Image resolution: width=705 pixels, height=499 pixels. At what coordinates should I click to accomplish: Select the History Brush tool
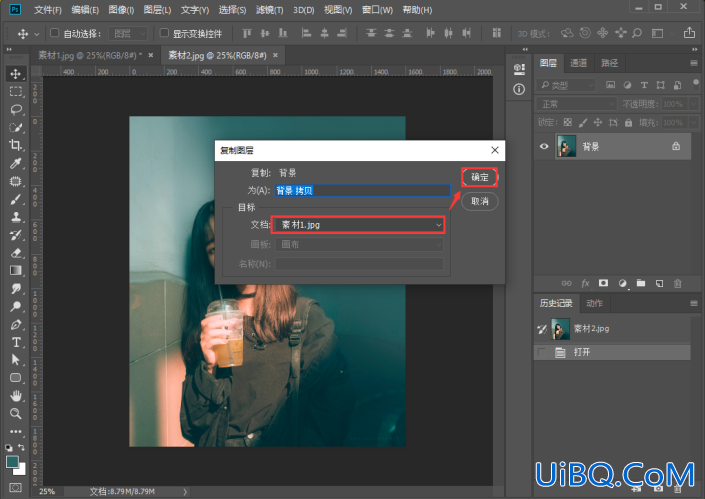pyautogui.click(x=16, y=235)
